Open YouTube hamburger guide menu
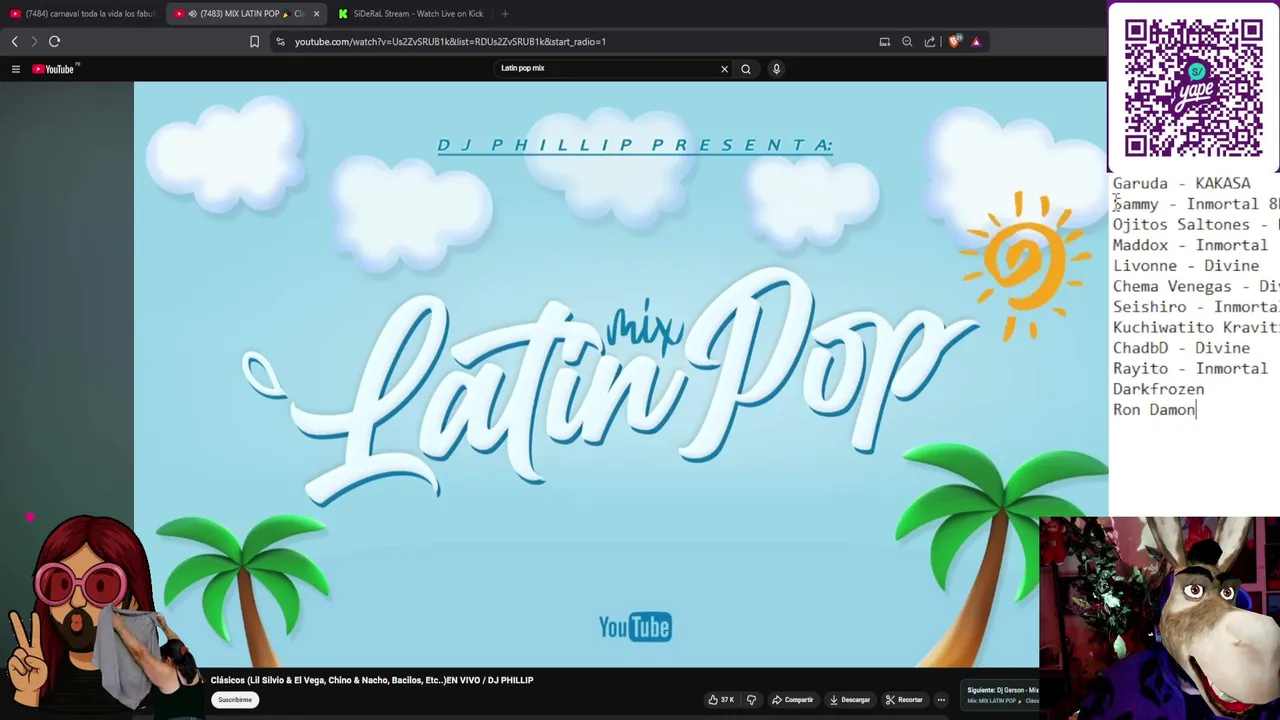The width and height of the screenshot is (1280, 720). 16,69
